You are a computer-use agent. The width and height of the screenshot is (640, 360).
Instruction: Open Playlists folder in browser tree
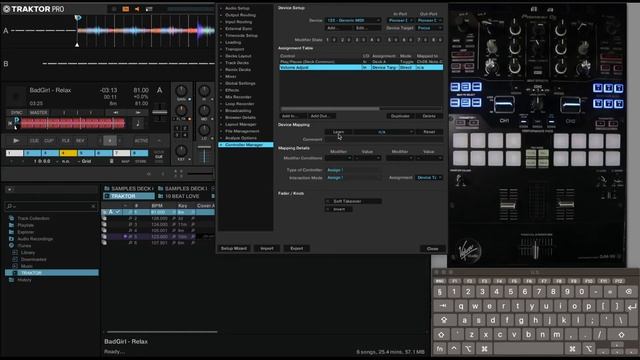(x=25, y=225)
